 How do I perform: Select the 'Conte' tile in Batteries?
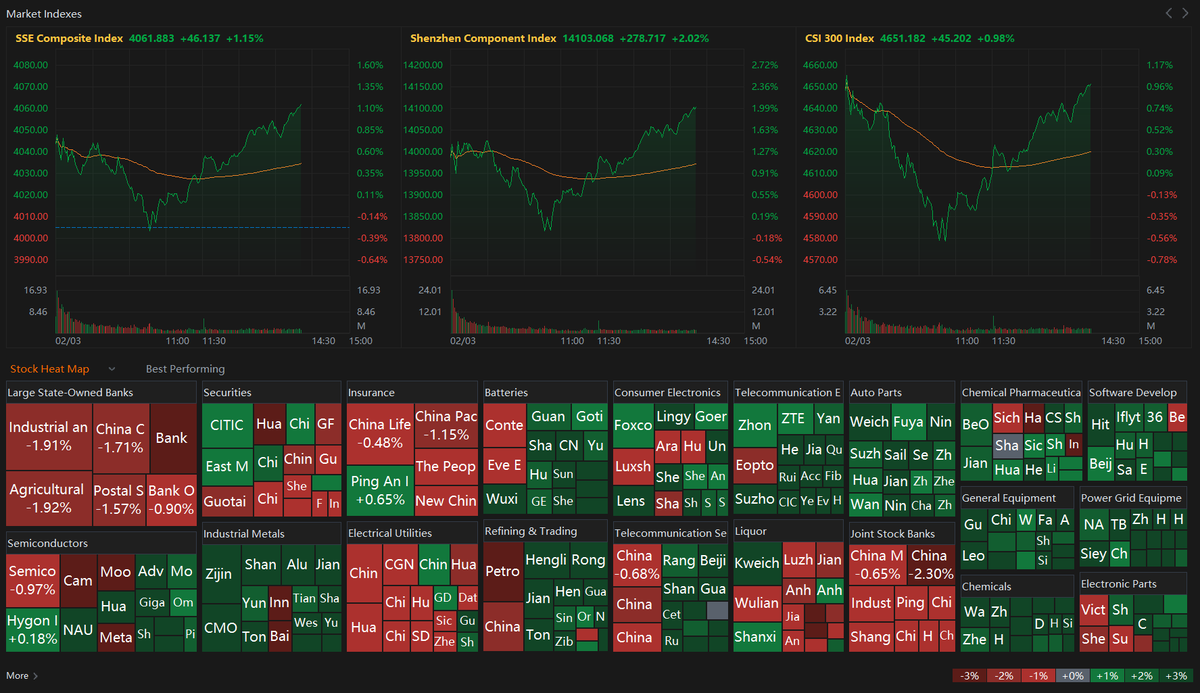point(504,424)
